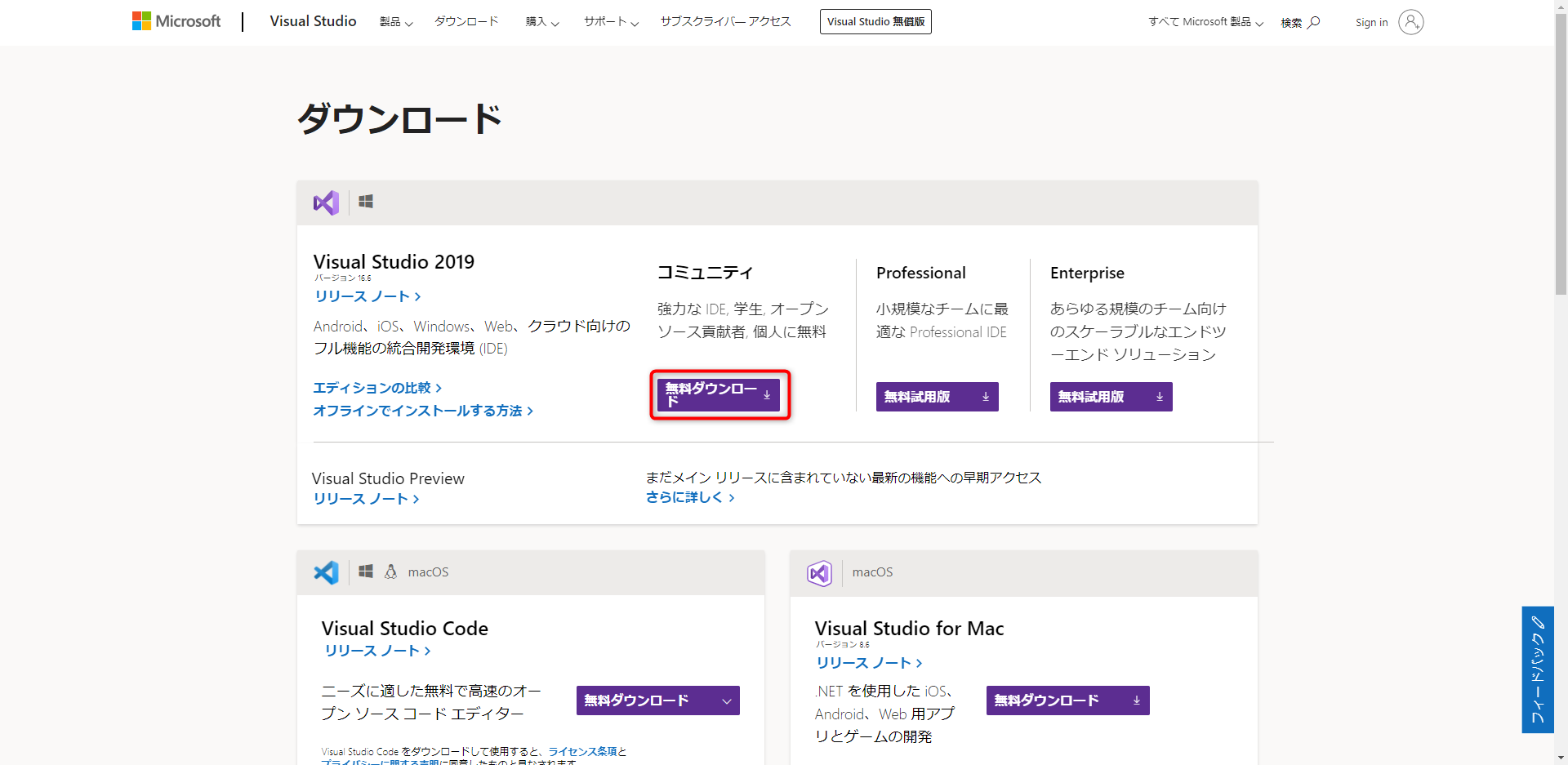Click the Enterprise edition heading

pos(1087,273)
